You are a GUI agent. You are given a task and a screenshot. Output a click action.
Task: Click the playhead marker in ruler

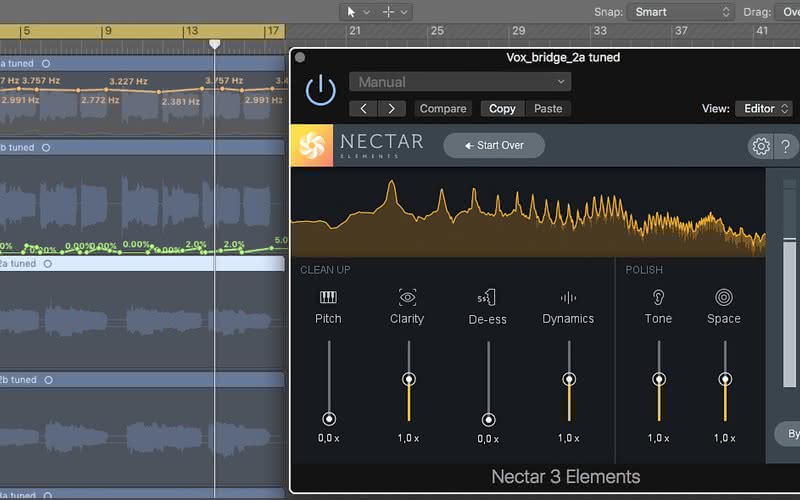215,45
